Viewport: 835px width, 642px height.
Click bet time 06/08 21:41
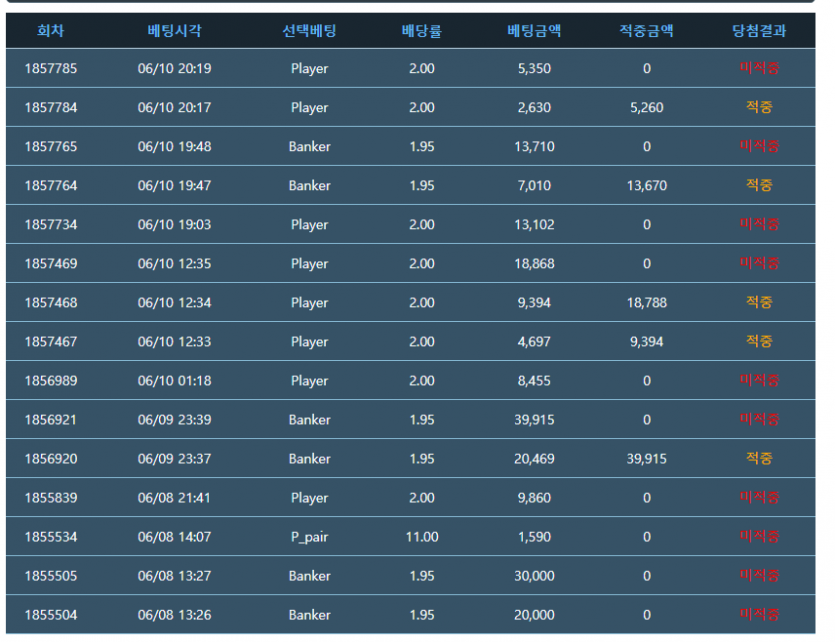click(174, 498)
